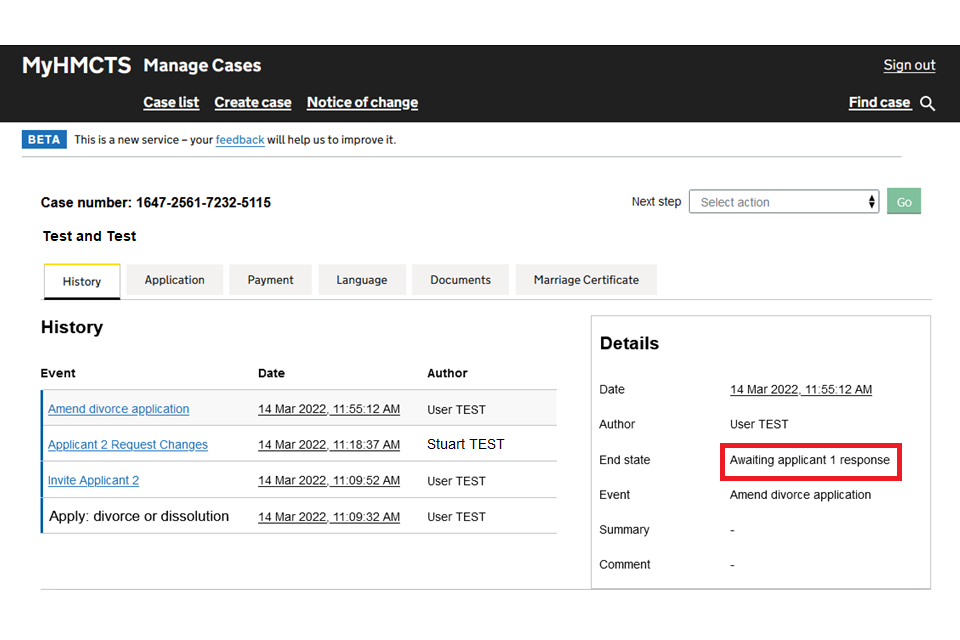
Task: Open the Payment tab
Action: pyautogui.click(x=270, y=280)
